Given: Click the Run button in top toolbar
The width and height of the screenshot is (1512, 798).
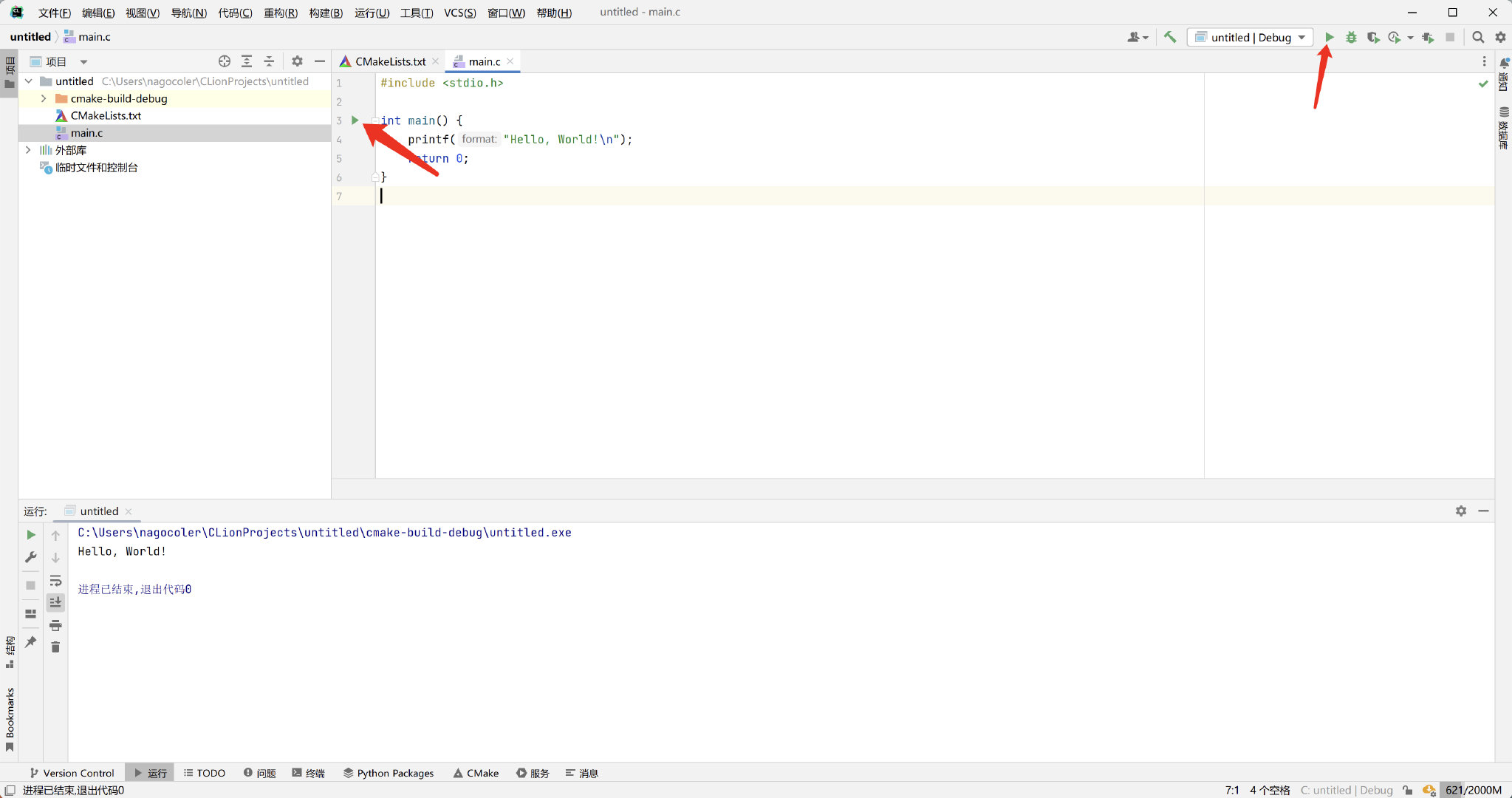Looking at the screenshot, I should [1329, 37].
